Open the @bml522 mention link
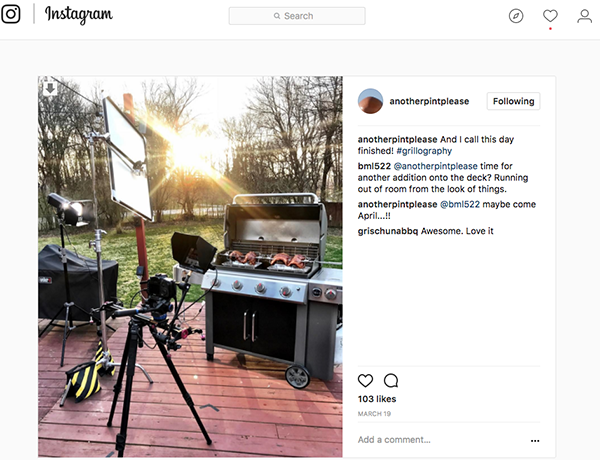600x460 pixels. [460, 204]
